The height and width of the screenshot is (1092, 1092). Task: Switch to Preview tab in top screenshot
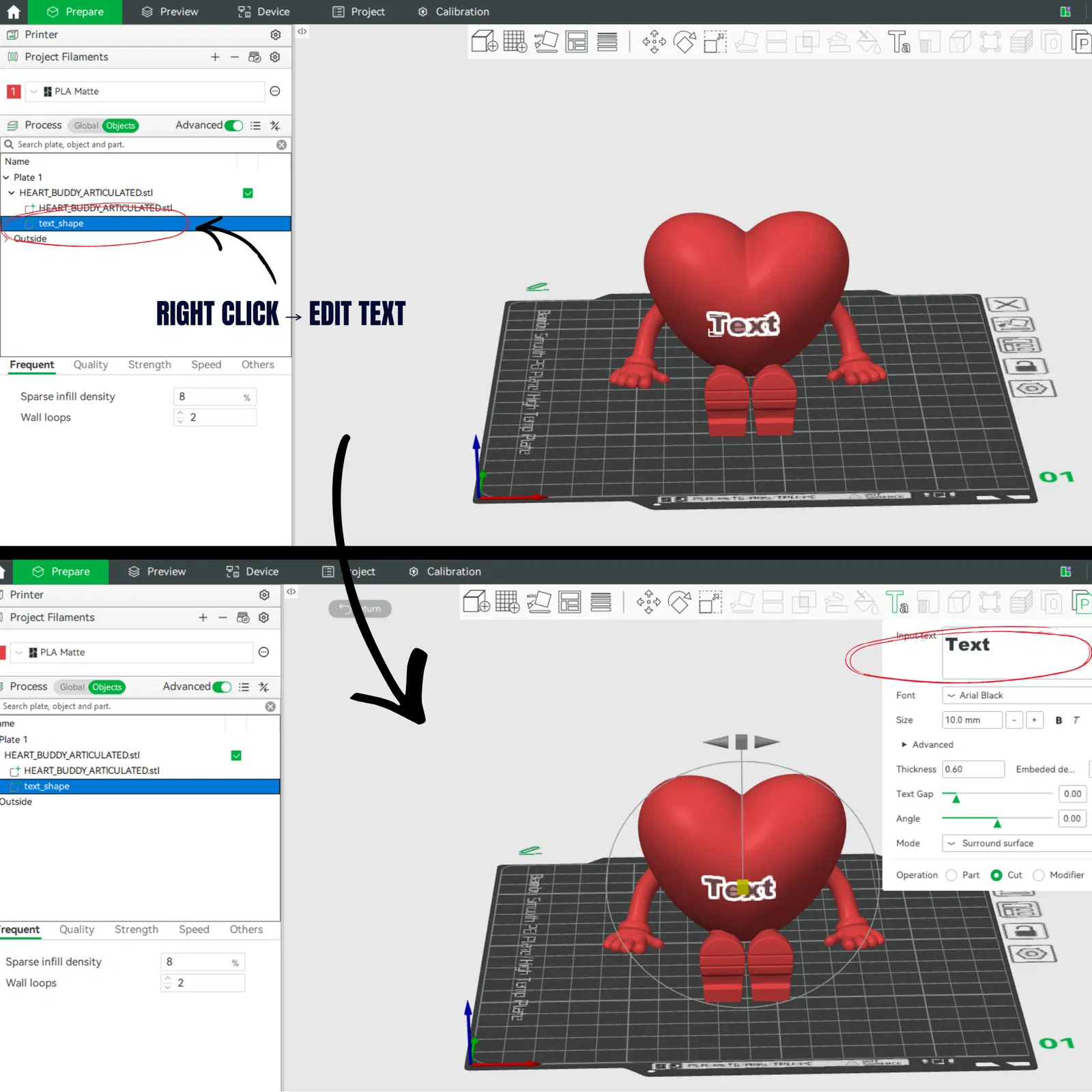pos(170,12)
